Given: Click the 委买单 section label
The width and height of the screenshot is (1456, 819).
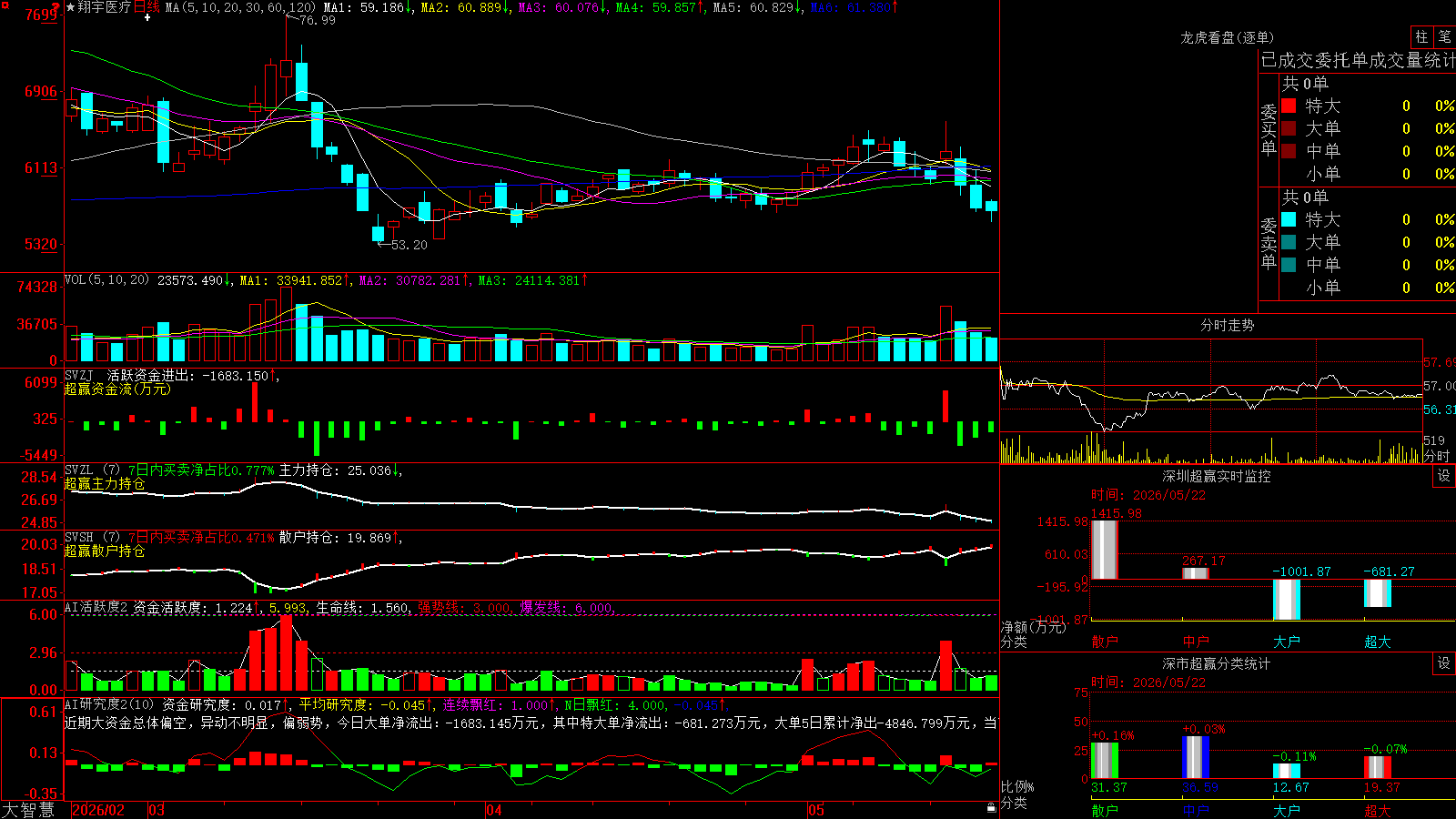Looking at the screenshot, I should (1269, 129).
